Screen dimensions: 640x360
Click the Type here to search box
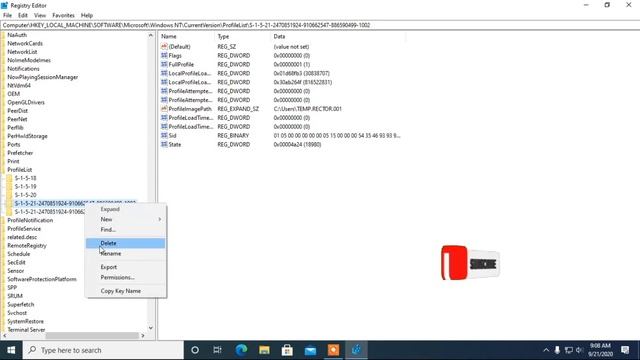click(x=103, y=350)
